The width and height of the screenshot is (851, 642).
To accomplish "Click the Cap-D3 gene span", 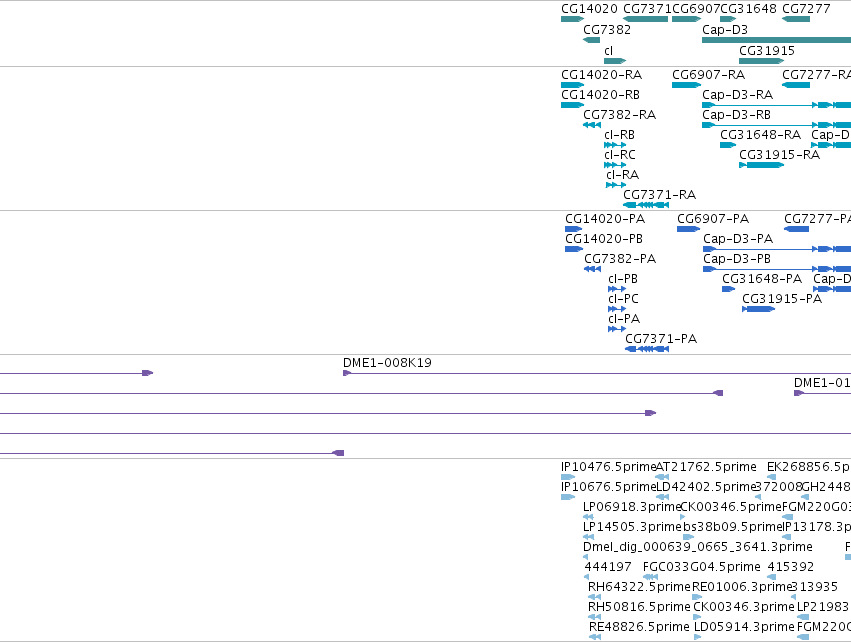I will [x=776, y=40].
